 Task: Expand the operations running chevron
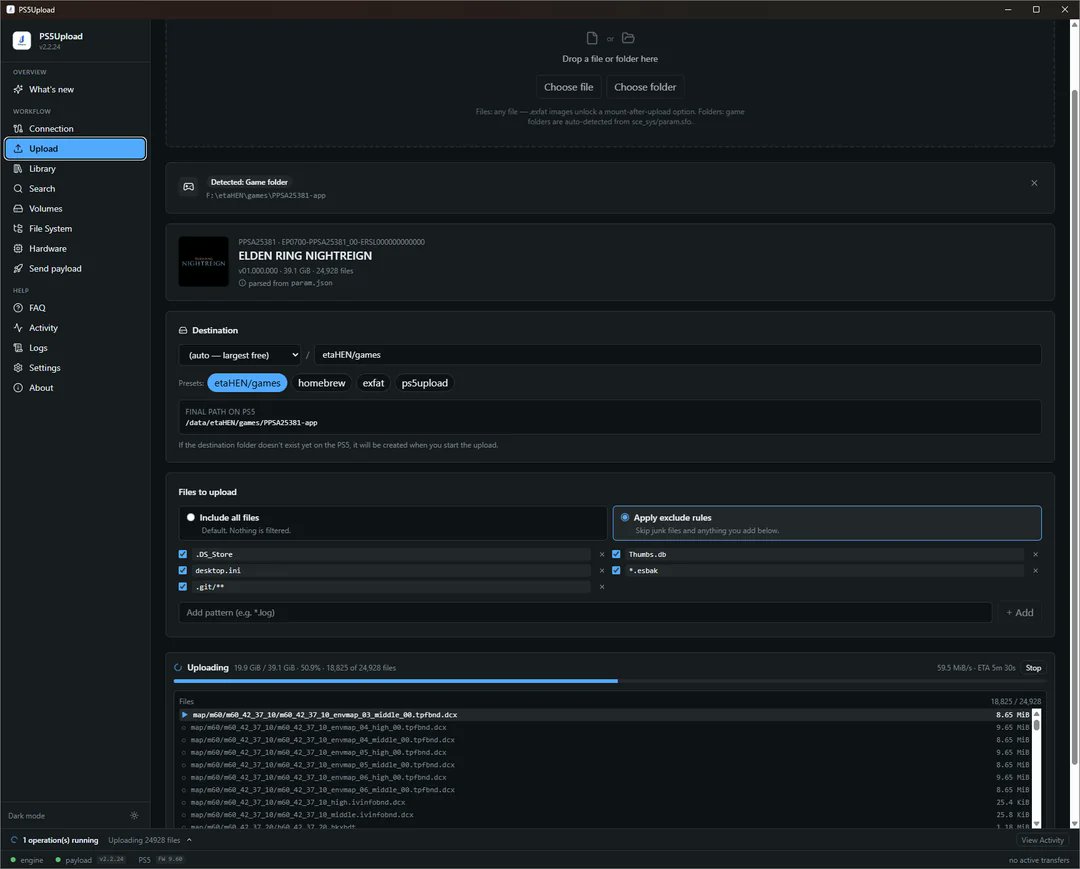point(189,840)
